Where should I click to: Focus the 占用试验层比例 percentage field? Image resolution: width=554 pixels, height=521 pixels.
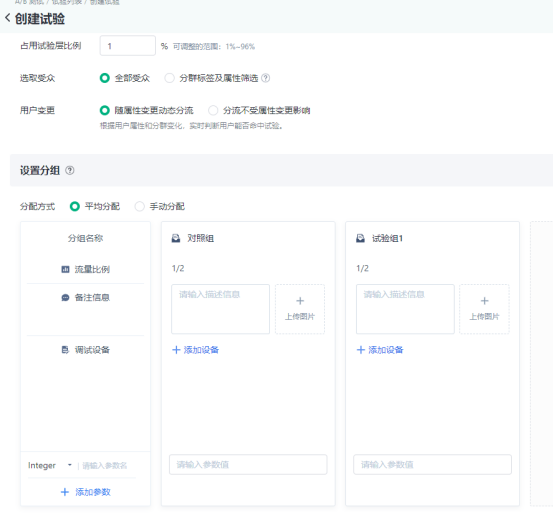click(x=128, y=46)
